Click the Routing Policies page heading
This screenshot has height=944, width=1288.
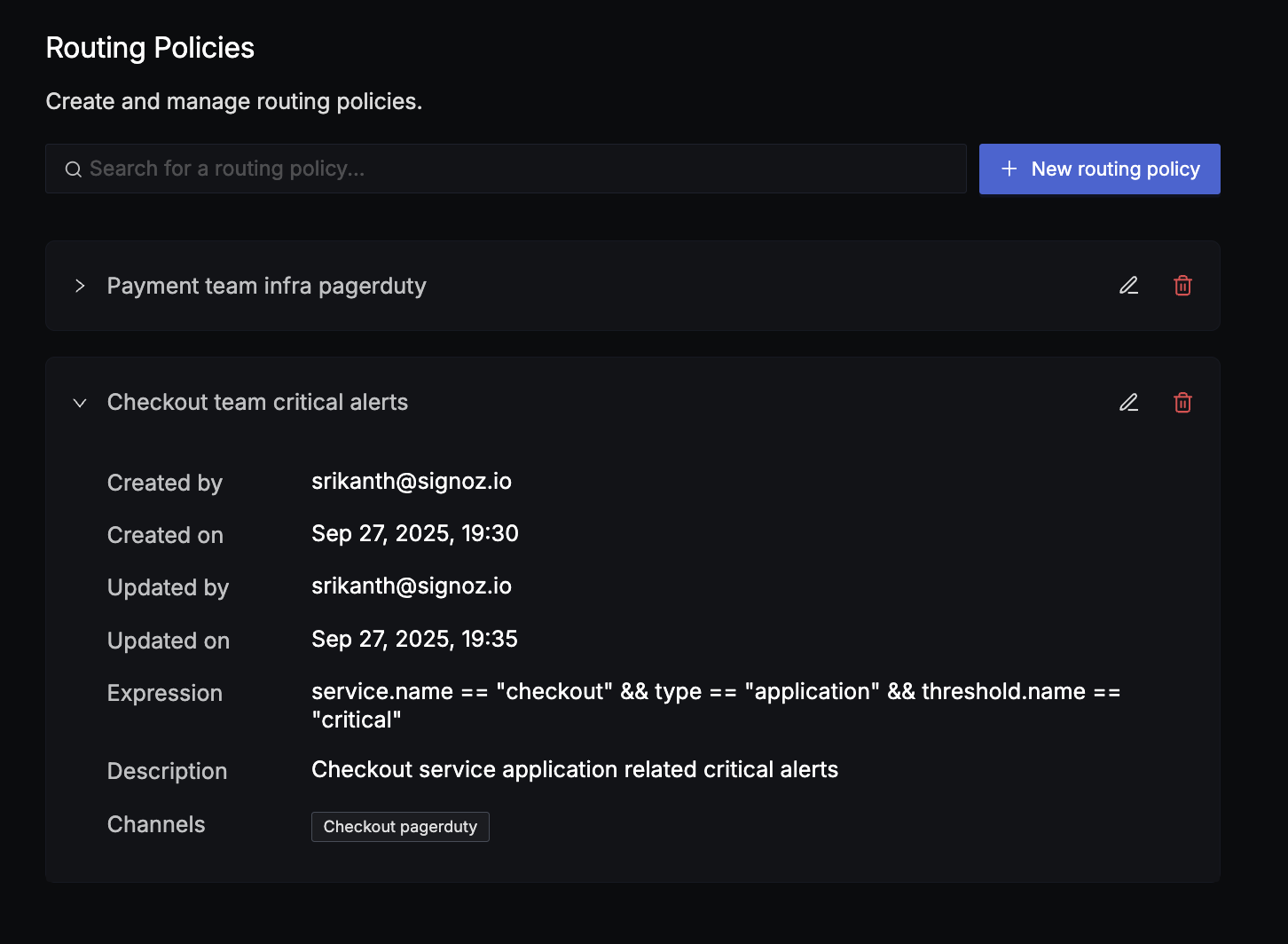(150, 48)
